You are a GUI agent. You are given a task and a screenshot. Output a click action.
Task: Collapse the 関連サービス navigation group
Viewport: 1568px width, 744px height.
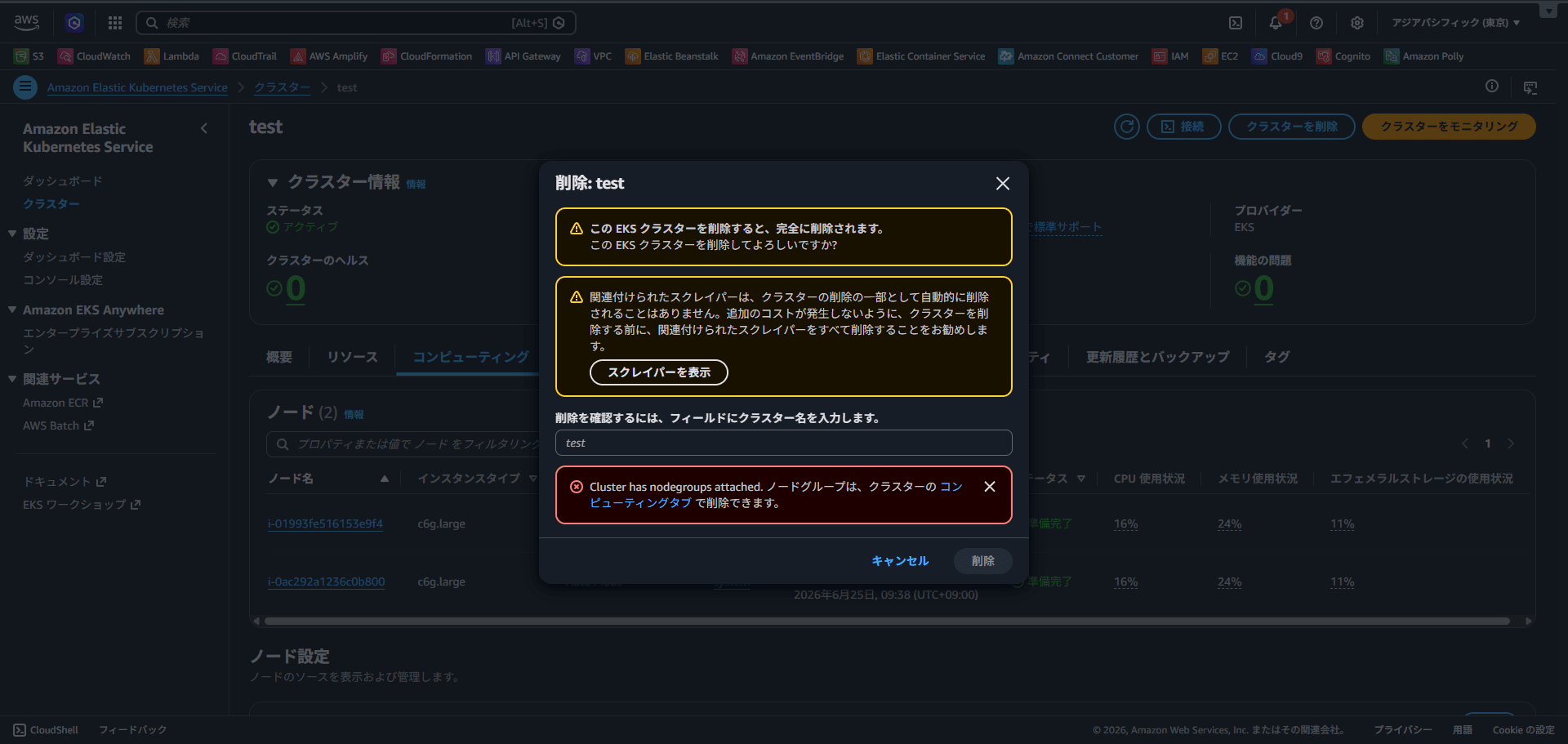coord(12,379)
